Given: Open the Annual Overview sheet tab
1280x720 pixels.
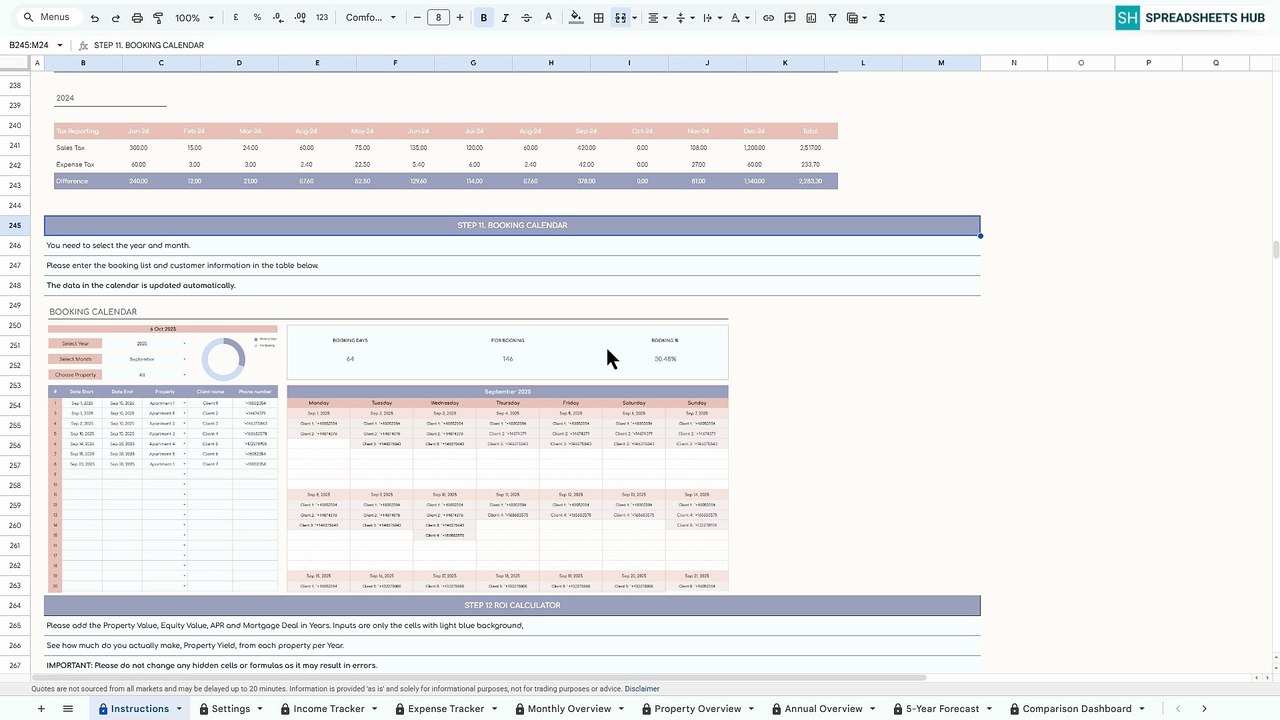Looking at the screenshot, I should coord(823,709).
